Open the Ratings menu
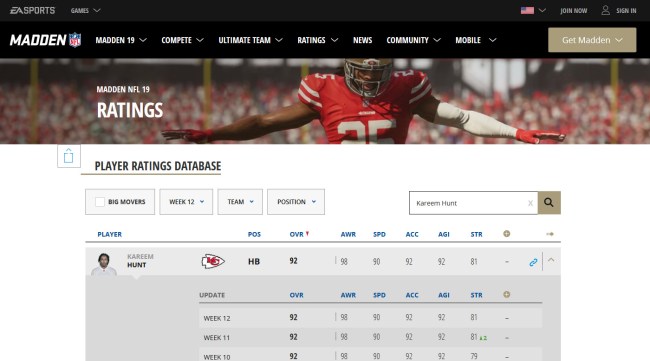This screenshot has height=361, width=650. click(318, 40)
